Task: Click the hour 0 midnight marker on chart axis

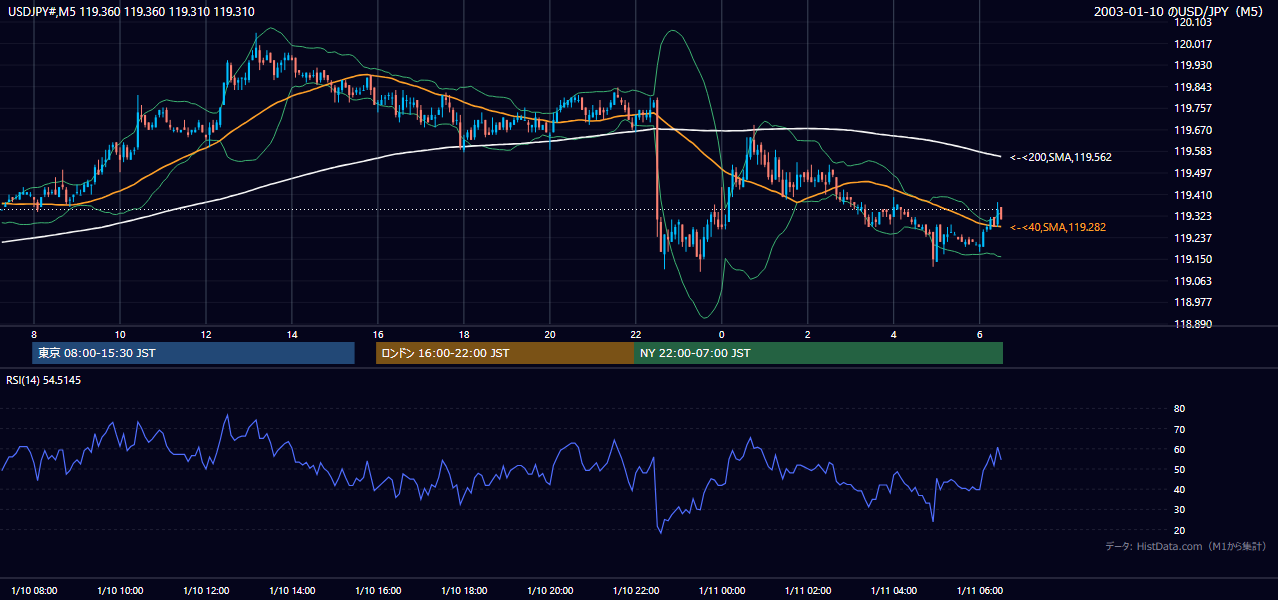Action: point(721,334)
